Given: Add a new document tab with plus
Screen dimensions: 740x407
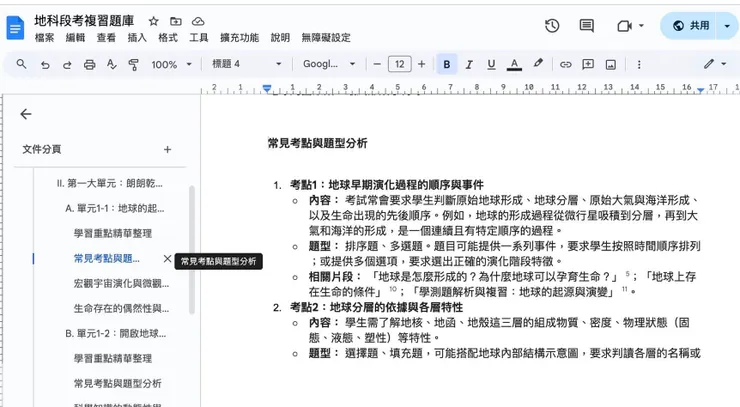Looking at the screenshot, I should tap(167, 149).
